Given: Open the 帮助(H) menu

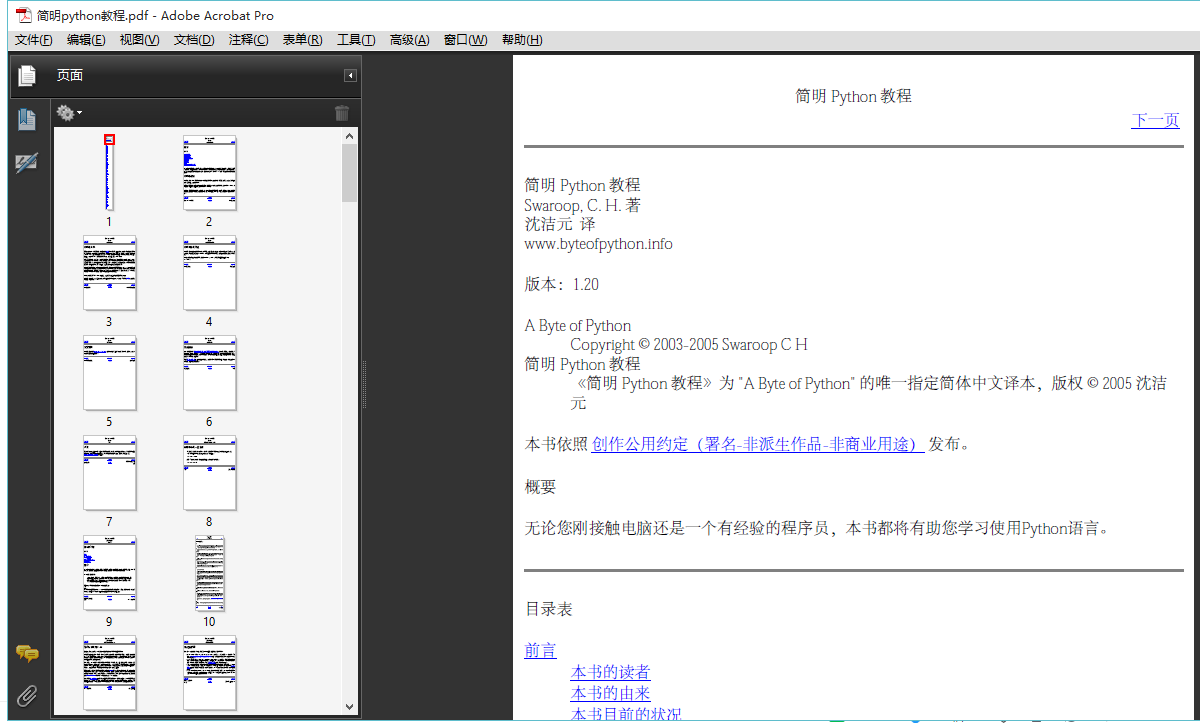Looking at the screenshot, I should click(522, 40).
